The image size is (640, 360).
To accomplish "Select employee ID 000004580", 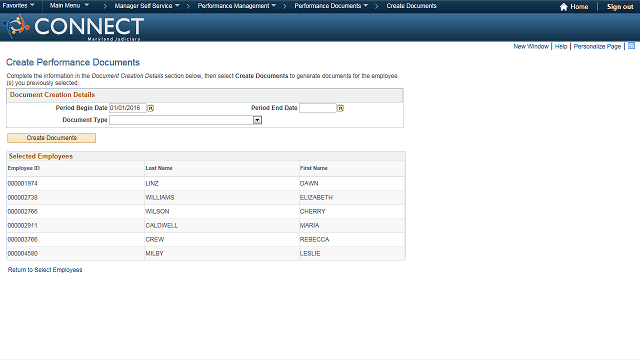I will (22, 253).
